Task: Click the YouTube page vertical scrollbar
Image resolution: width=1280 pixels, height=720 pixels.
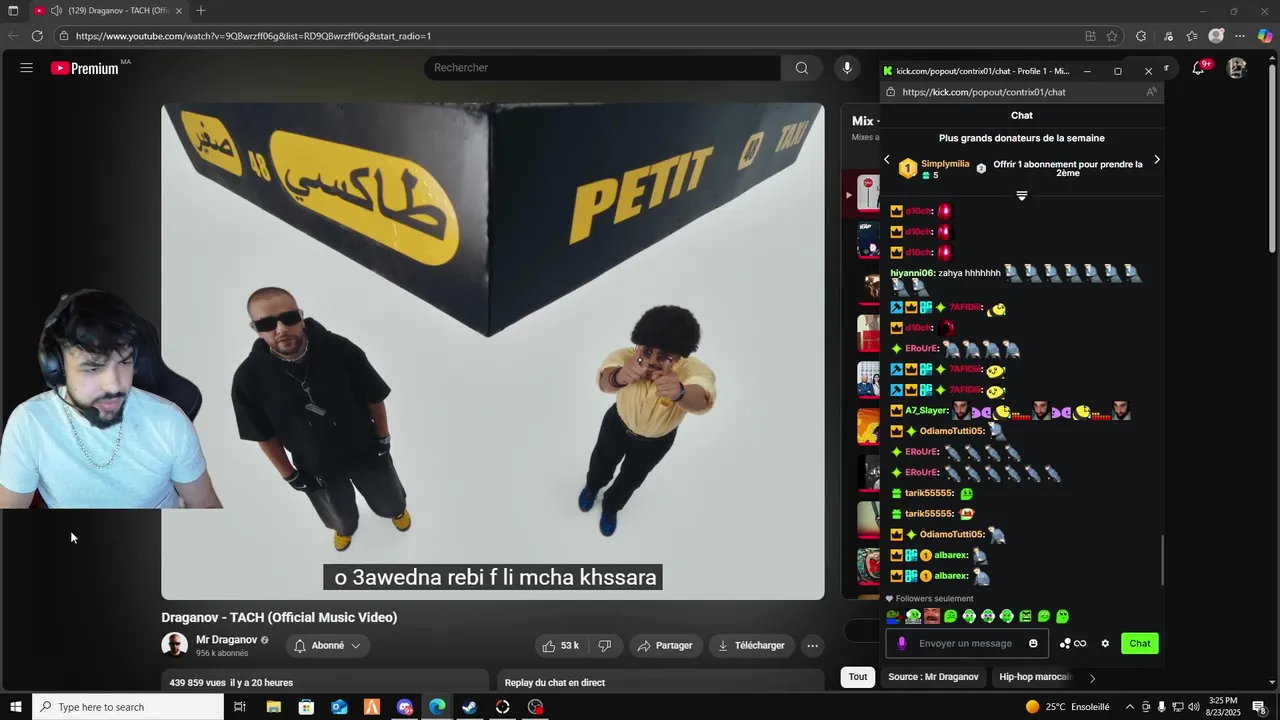Action: 1272,160
